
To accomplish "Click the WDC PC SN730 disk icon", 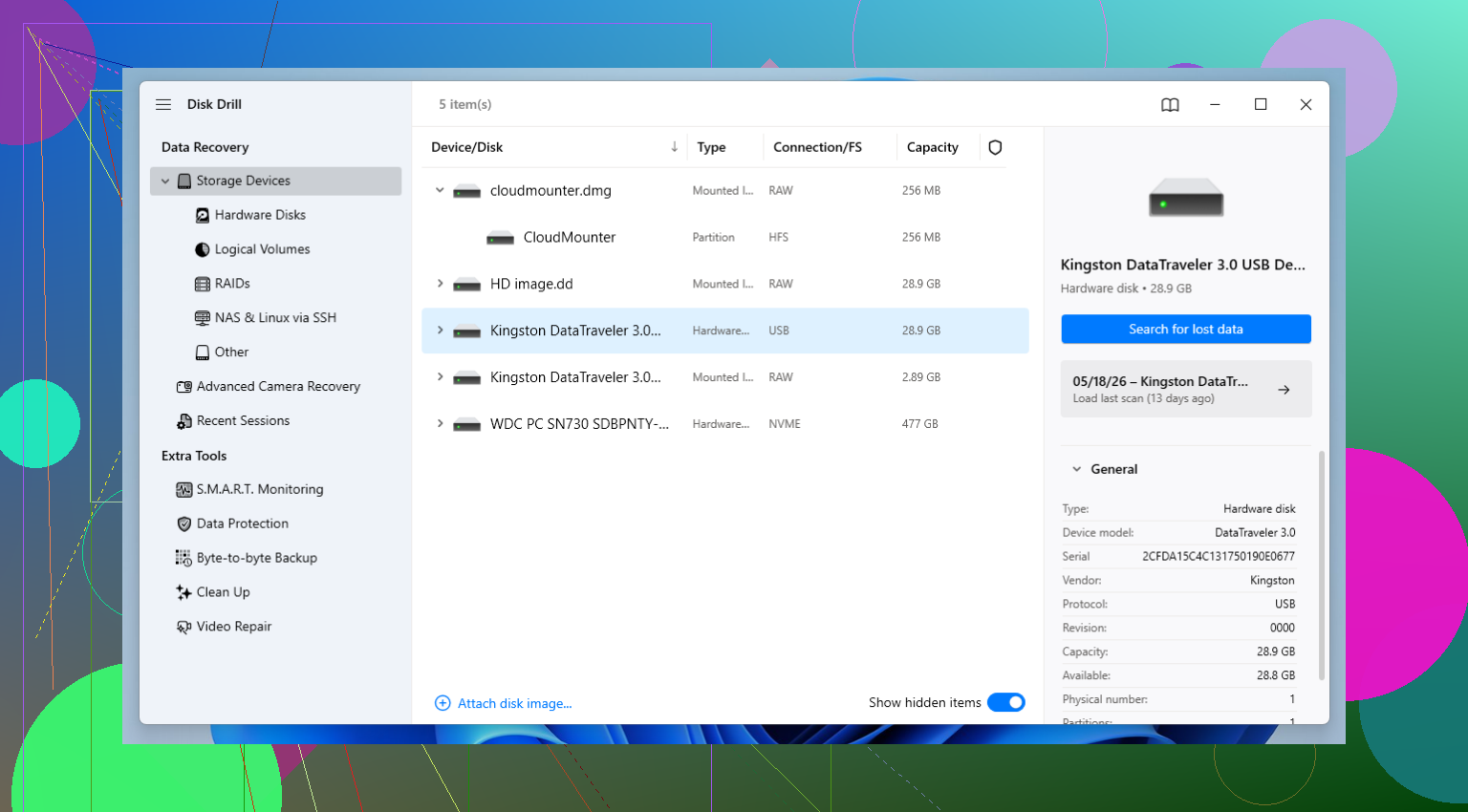I will pos(466,424).
